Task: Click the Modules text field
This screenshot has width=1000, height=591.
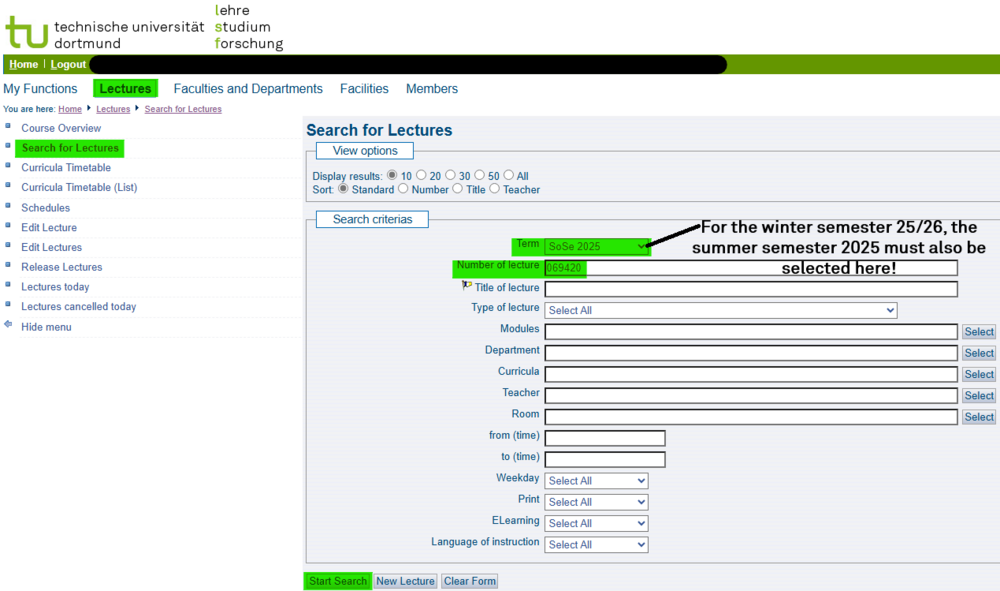Action: point(751,332)
